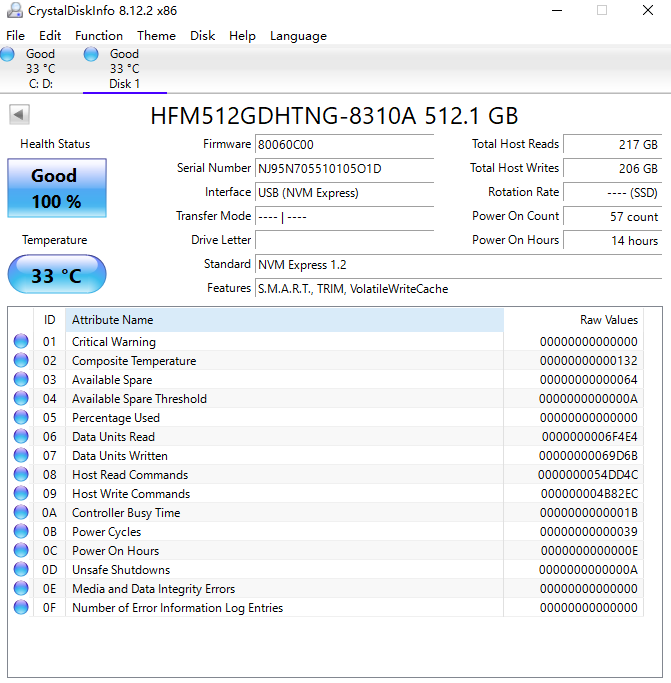Click the Firmware value field
This screenshot has width=671, height=683.
coord(344,144)
